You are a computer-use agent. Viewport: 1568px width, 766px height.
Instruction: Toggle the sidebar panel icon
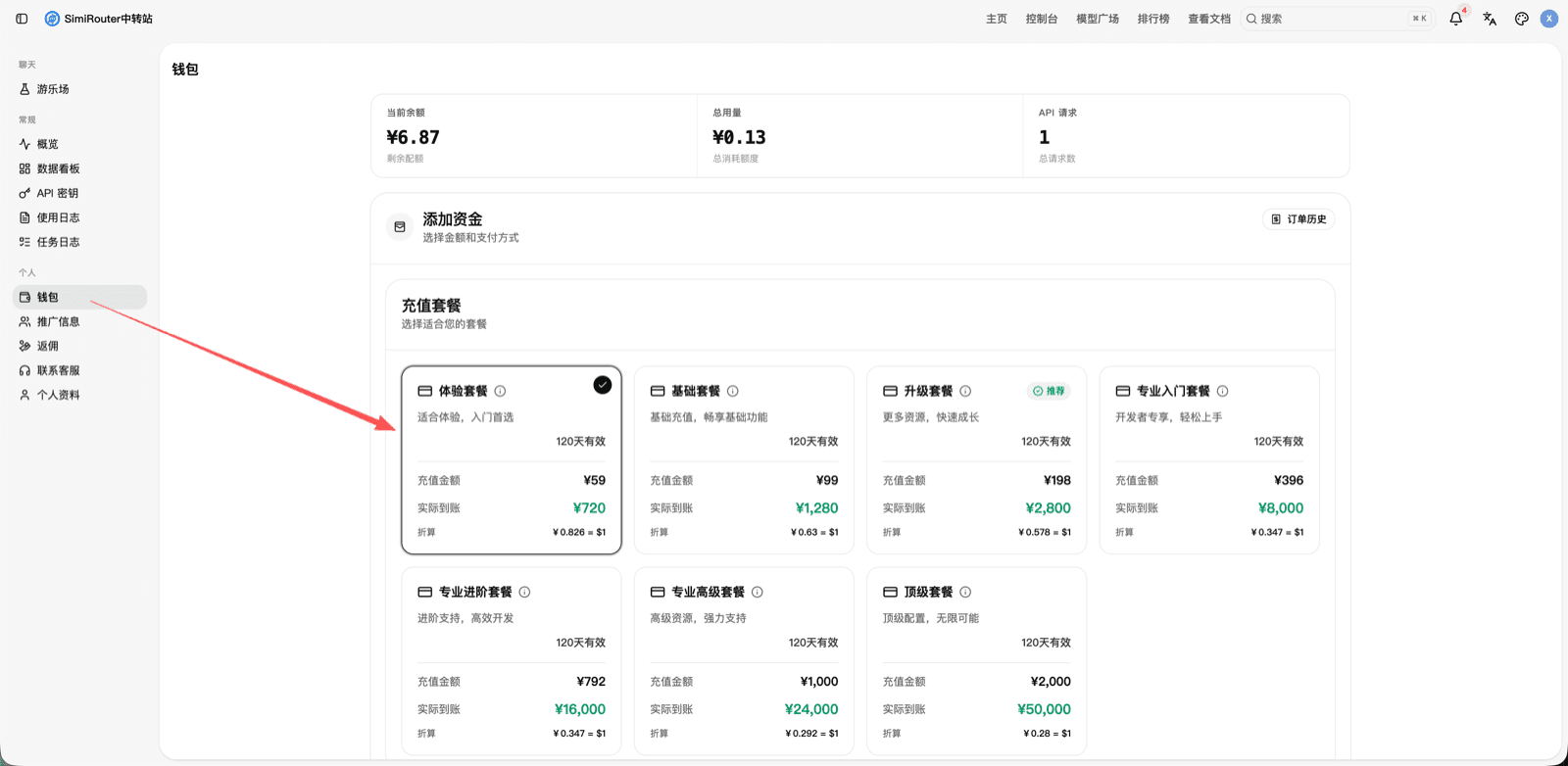pos(22,19)
